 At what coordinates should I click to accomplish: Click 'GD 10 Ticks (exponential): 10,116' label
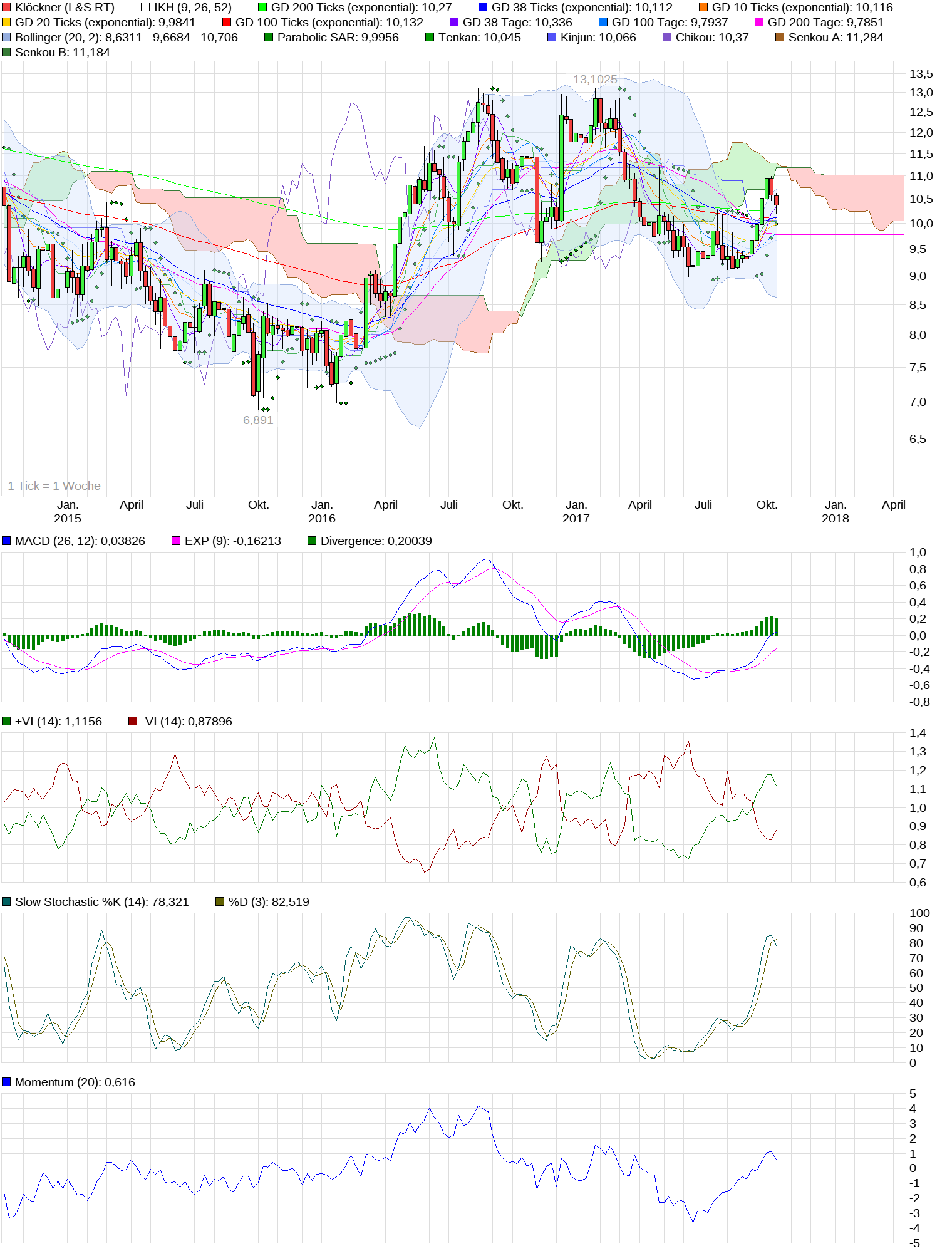(x=802, y=8)
